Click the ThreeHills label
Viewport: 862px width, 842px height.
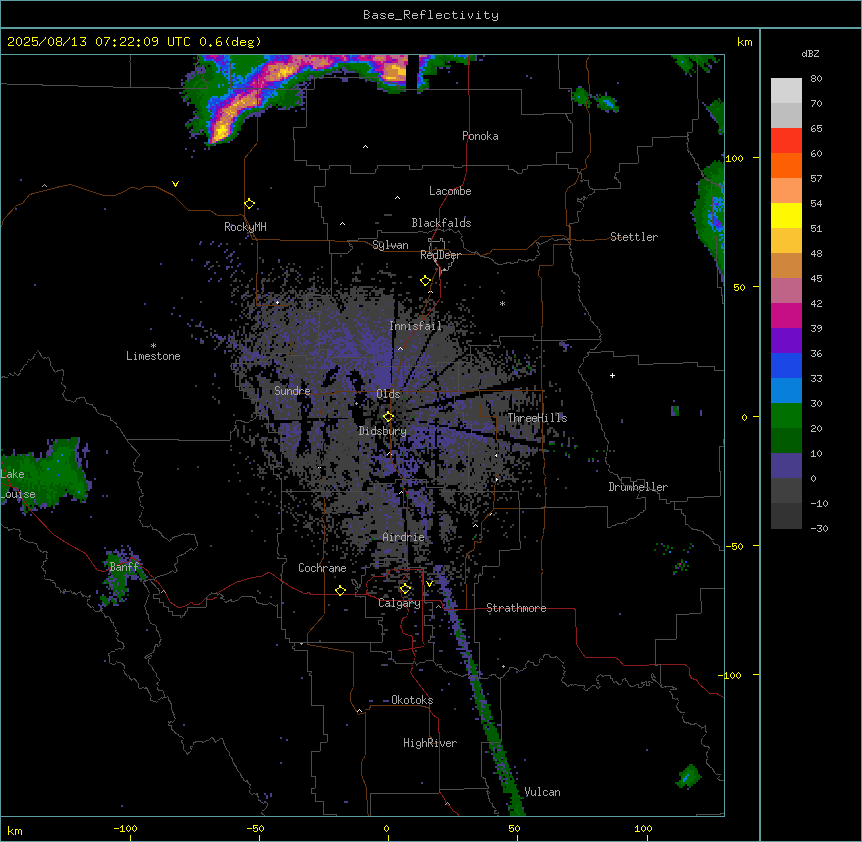coord(537,418)
